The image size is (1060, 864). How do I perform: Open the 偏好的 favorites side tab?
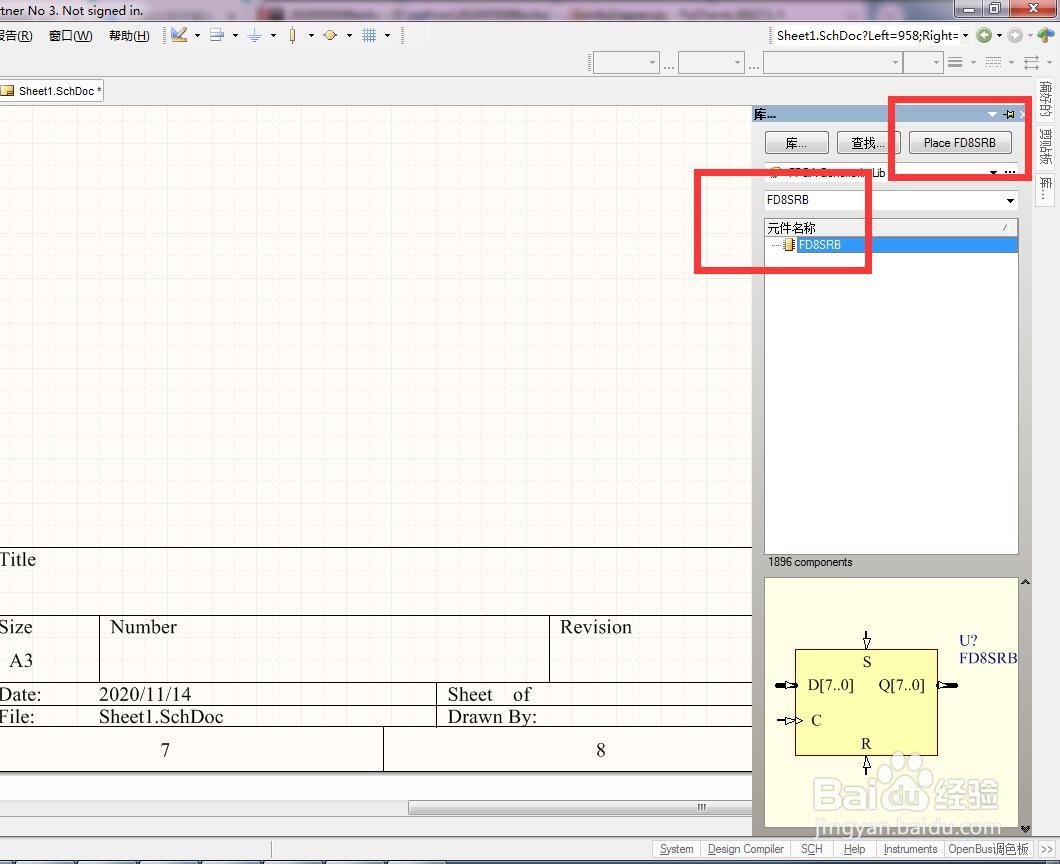pyautogui.click(x=1045, y=99)
